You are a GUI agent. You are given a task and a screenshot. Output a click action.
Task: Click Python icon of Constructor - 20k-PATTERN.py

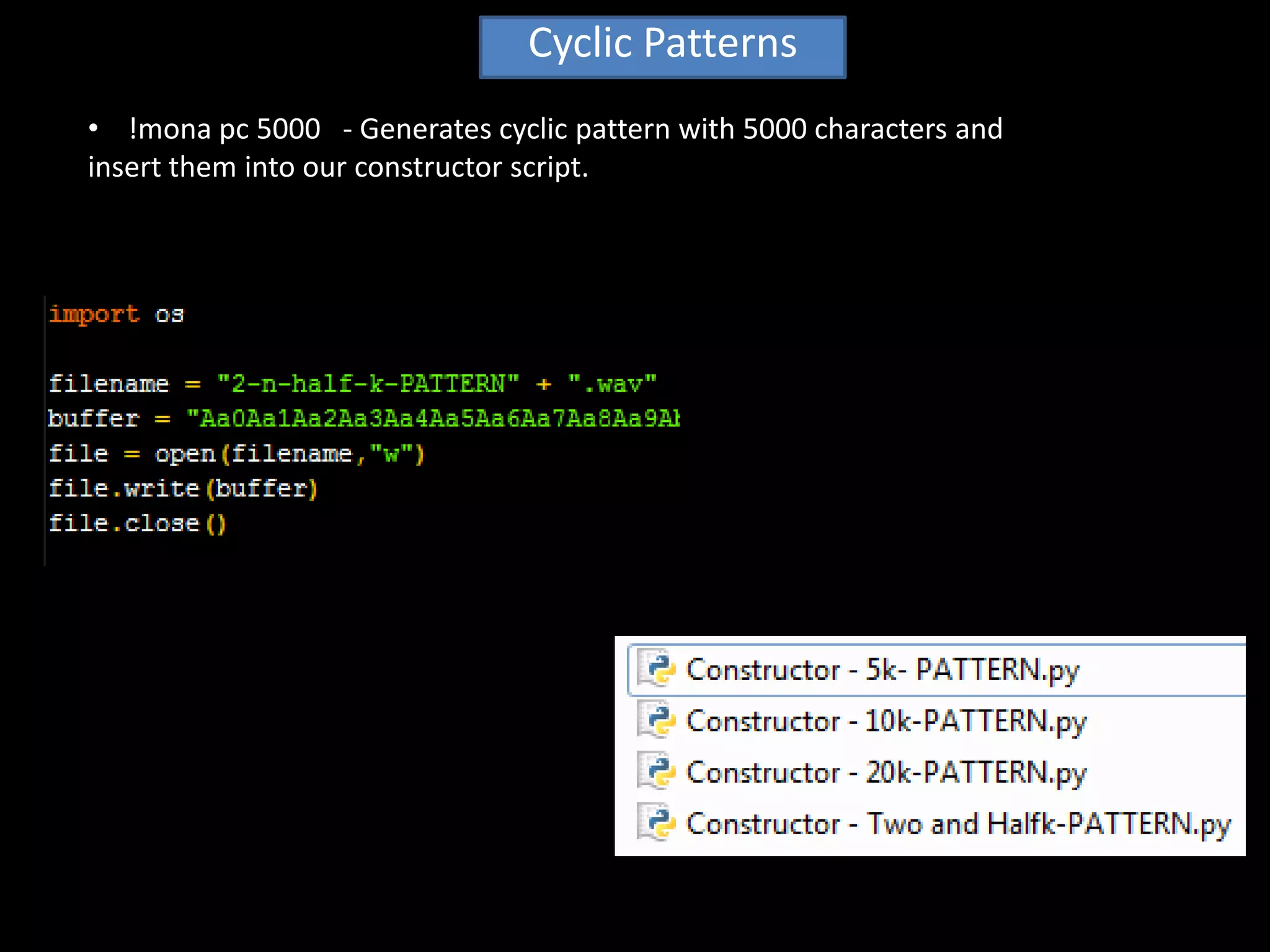tap(656, 772)
